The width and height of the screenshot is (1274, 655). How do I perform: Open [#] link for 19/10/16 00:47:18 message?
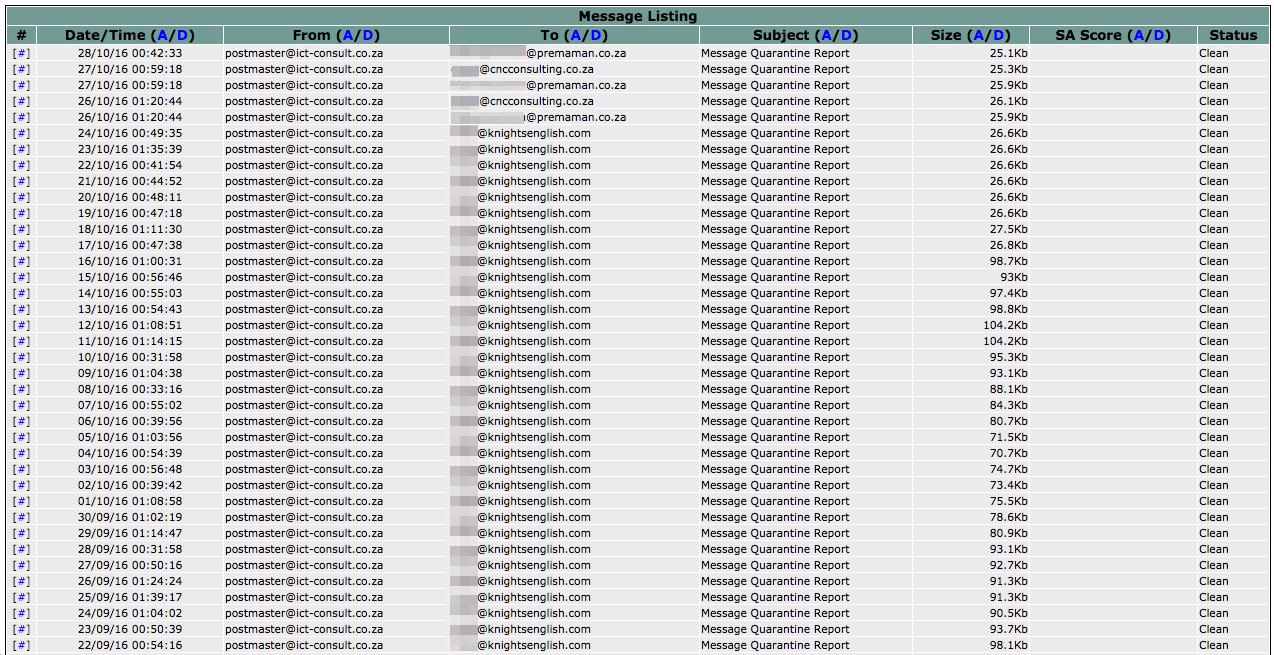21,213
